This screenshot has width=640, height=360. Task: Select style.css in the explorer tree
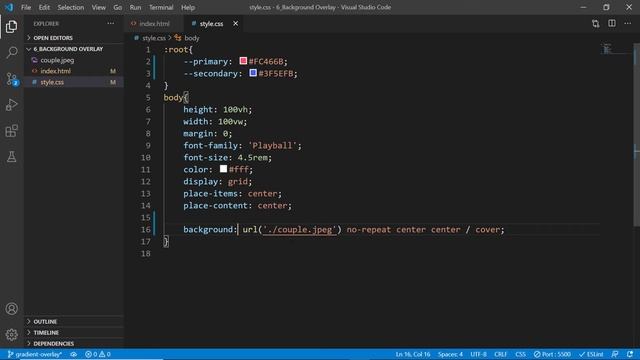74,82
